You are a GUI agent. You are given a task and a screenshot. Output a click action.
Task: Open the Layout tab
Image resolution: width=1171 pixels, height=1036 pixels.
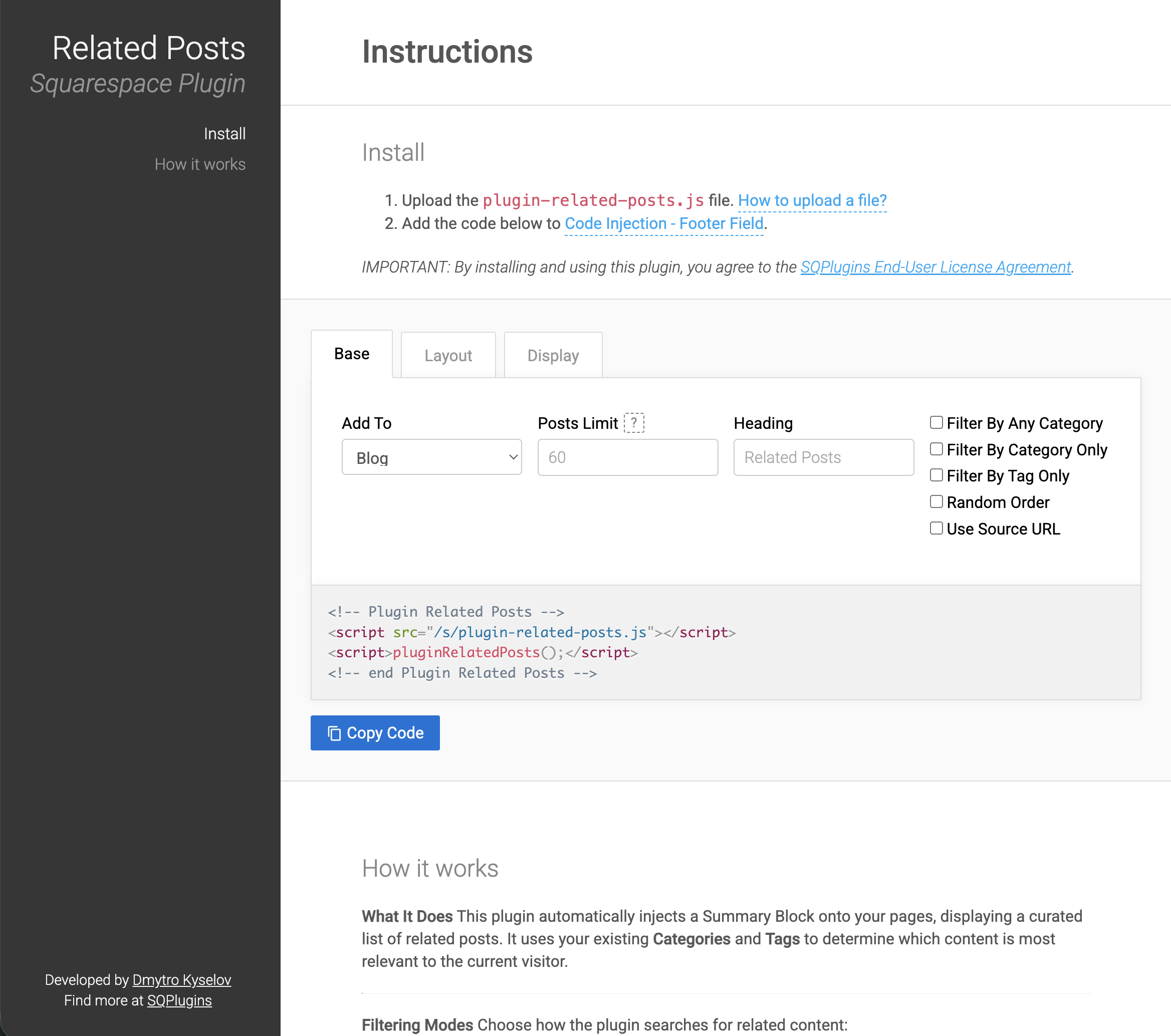point(448,355)
